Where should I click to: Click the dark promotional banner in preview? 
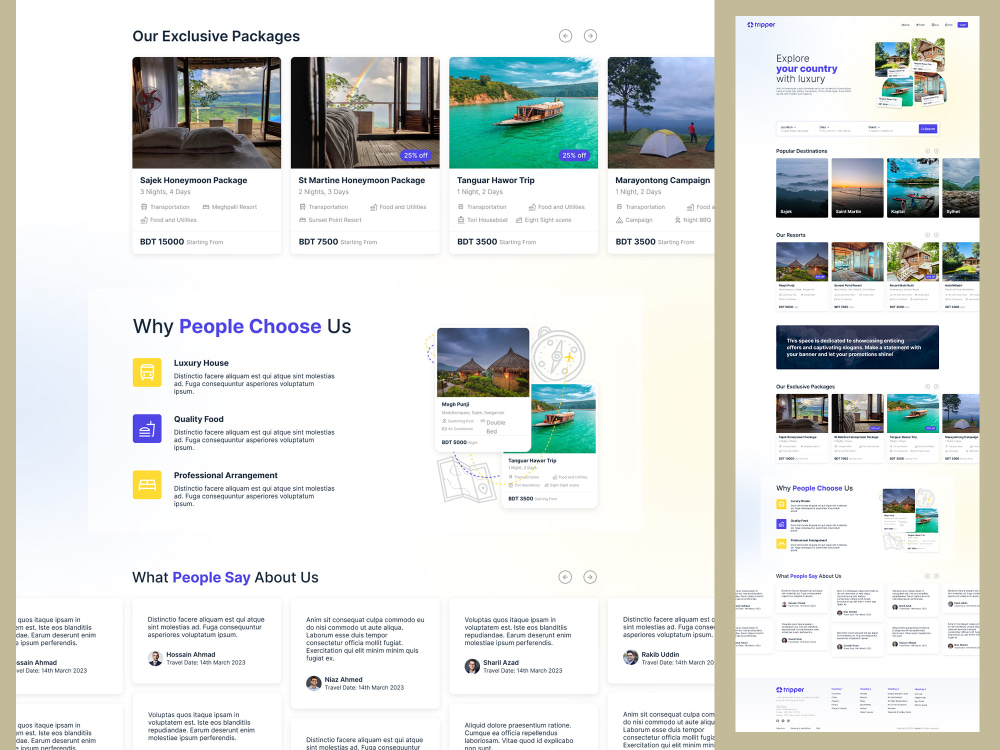(x=857, y=347)
